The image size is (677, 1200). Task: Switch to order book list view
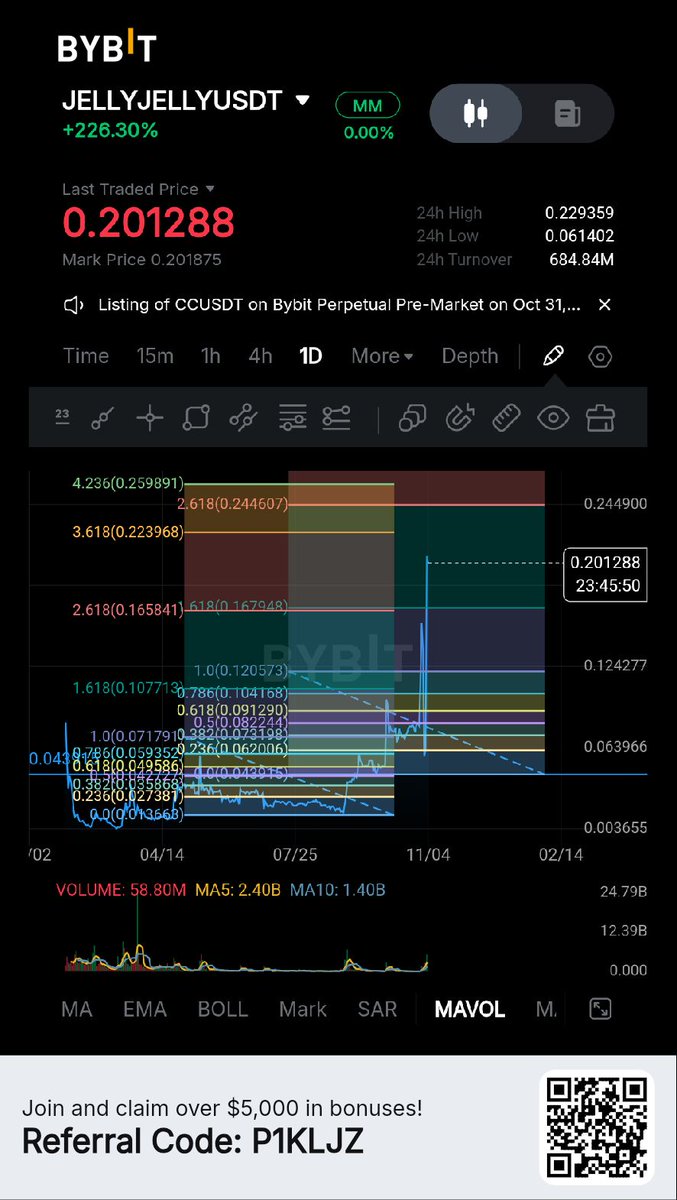(x=567, y=114)
